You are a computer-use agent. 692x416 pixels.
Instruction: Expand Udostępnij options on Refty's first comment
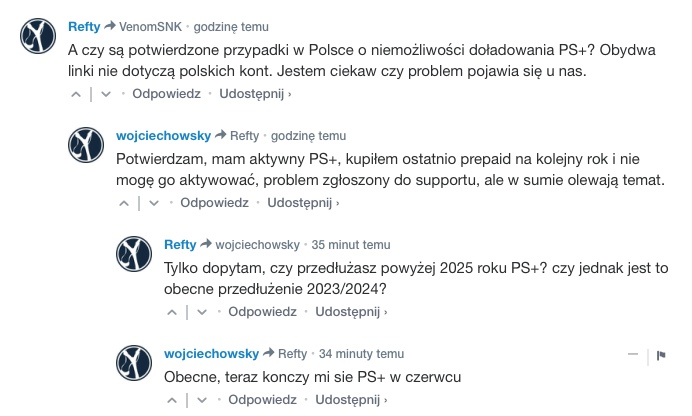255,94
